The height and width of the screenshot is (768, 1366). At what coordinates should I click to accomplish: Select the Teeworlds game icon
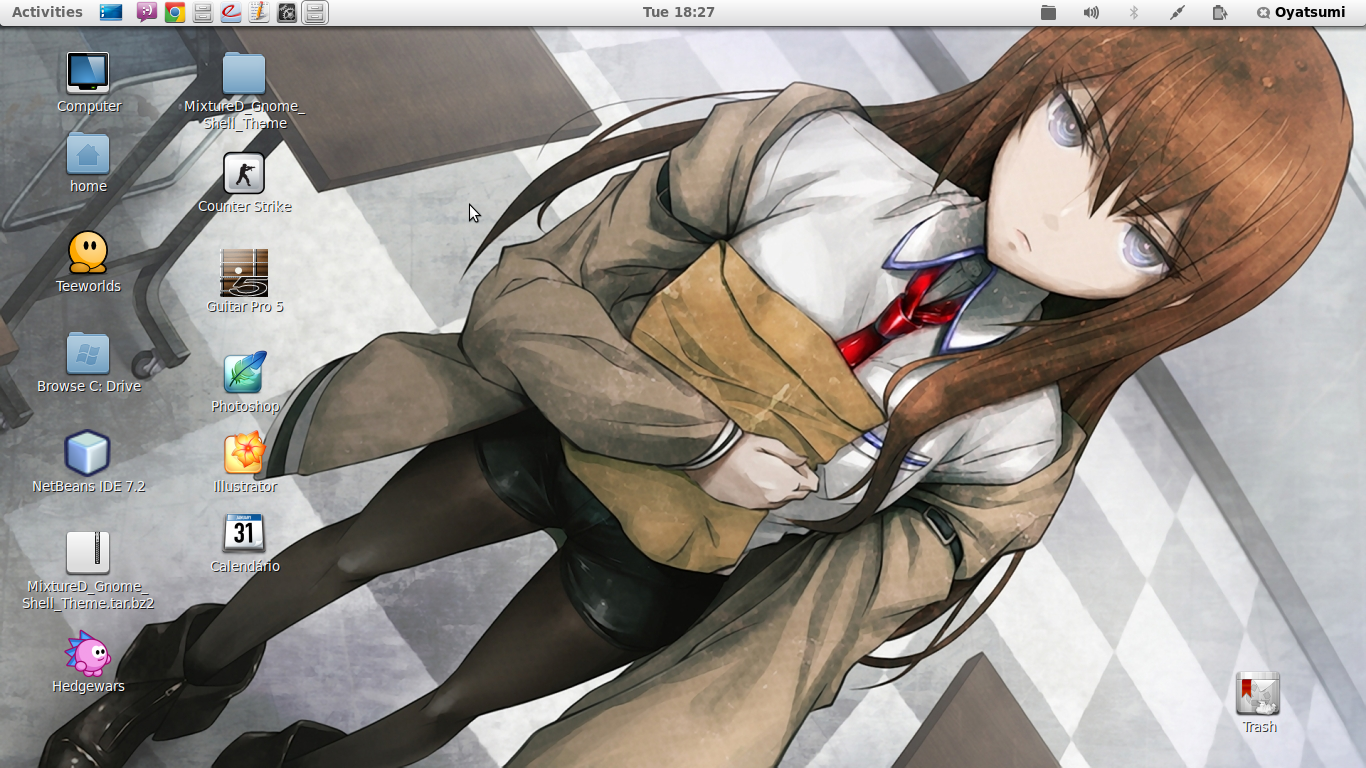88,253
